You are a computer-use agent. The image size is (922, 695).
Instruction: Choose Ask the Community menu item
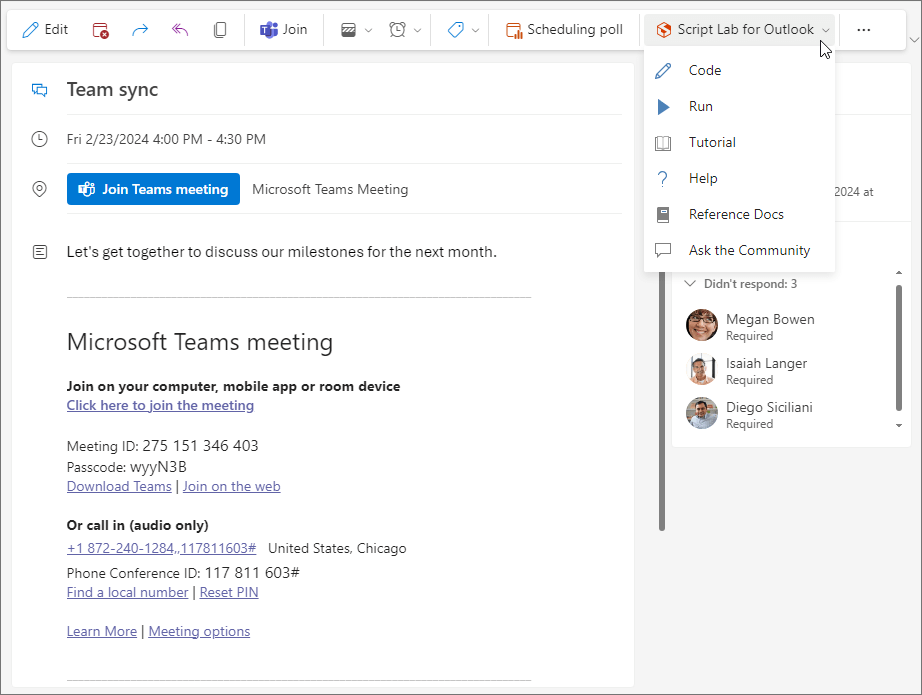coord(739,250)
